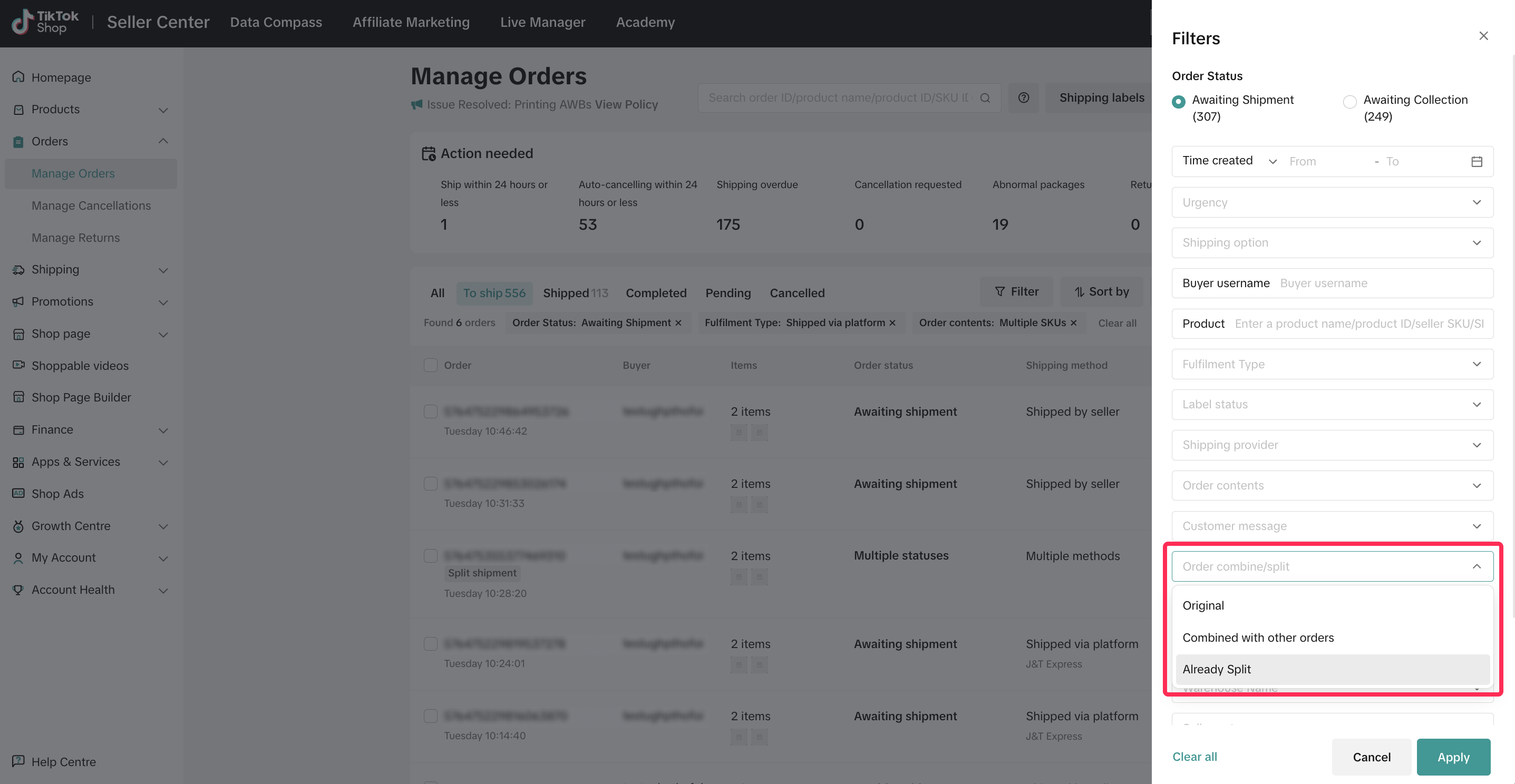Click the Apply button
The height and width of the screenshot is (784, 1515).
pyautogui.click(x=1453, y=757)
